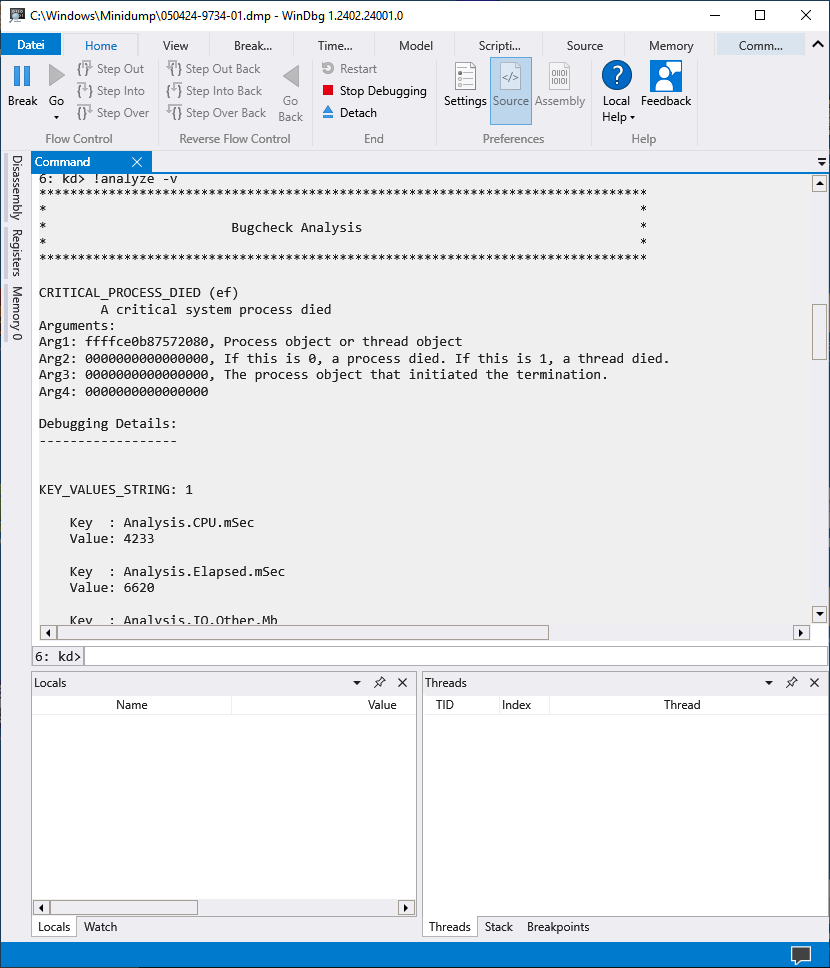Screen dimensions: 830x968
Task: Click the Step Over Back icon
Action: click(x=174, y=113)
